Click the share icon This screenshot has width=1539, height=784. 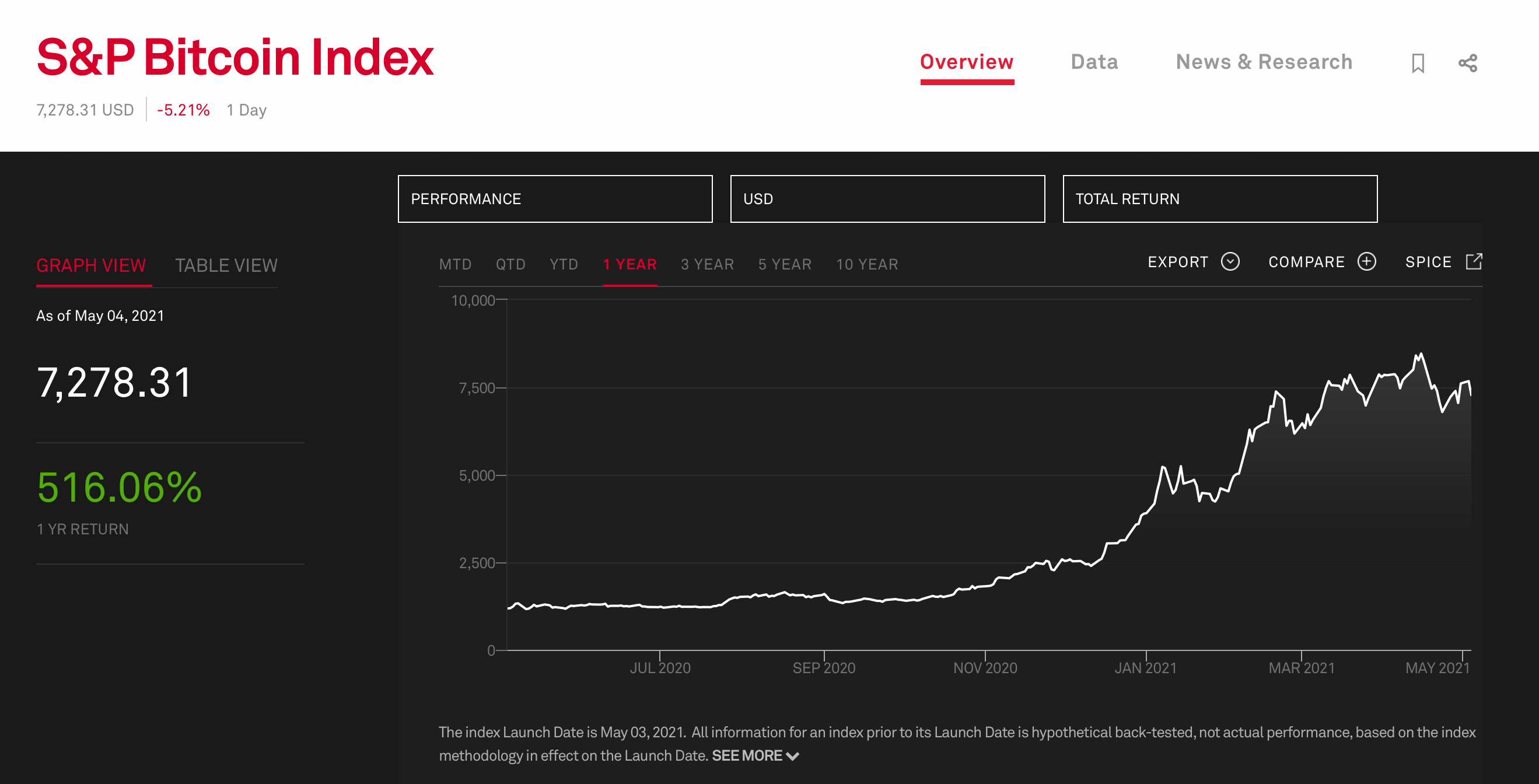point(1467,63)
